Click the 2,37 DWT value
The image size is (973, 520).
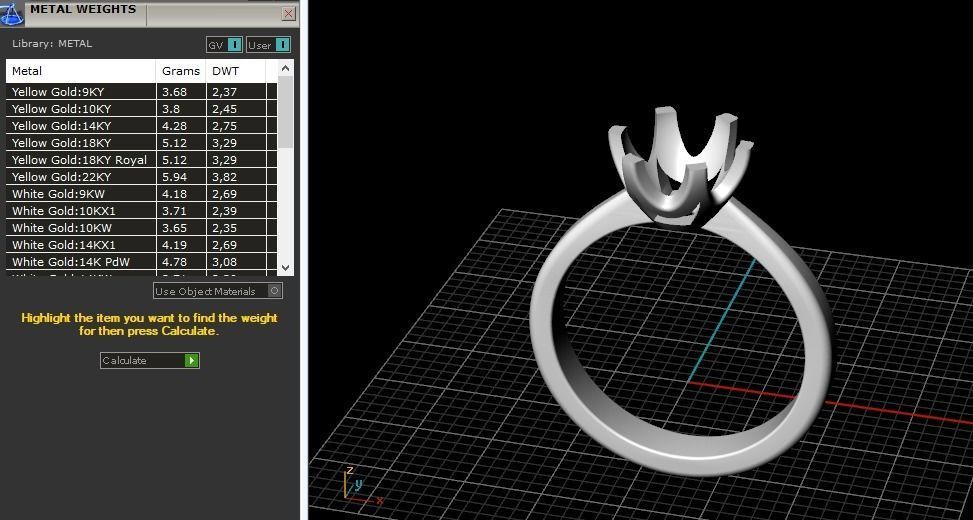[x=225, y=92]
